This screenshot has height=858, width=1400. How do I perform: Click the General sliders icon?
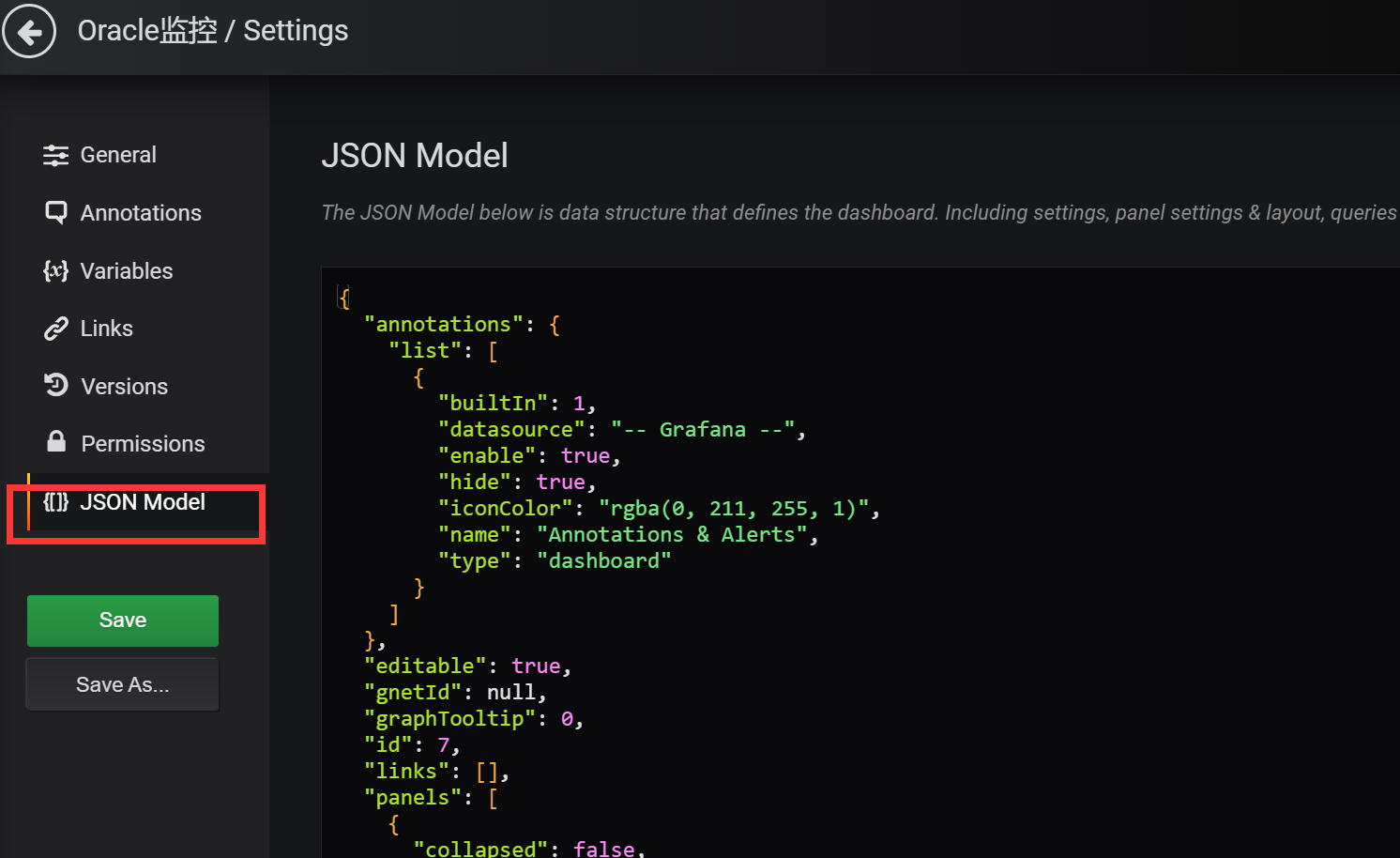(x=55, y=155)
